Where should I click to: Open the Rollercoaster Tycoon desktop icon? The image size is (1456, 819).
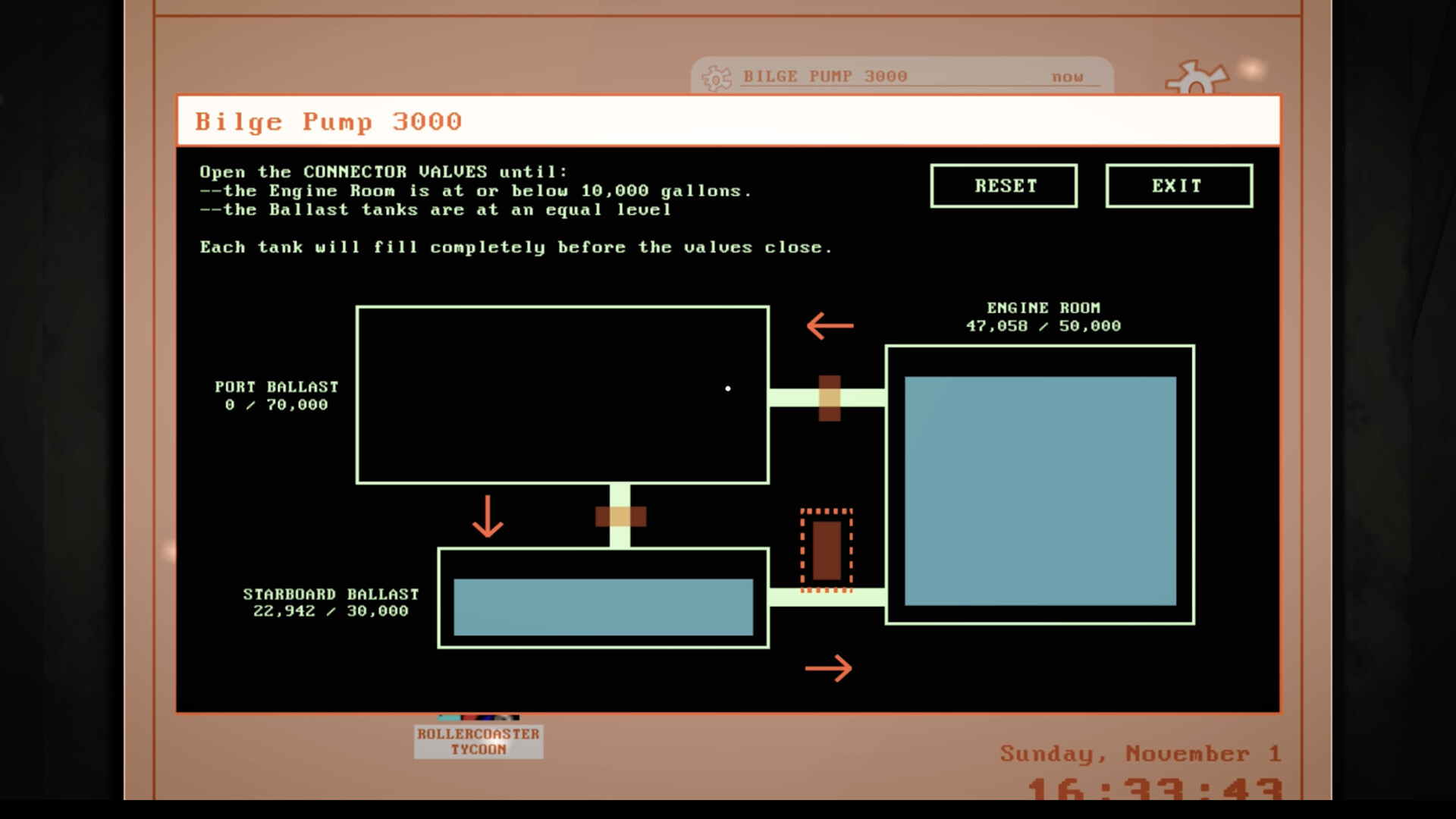[x=479, y=736]
